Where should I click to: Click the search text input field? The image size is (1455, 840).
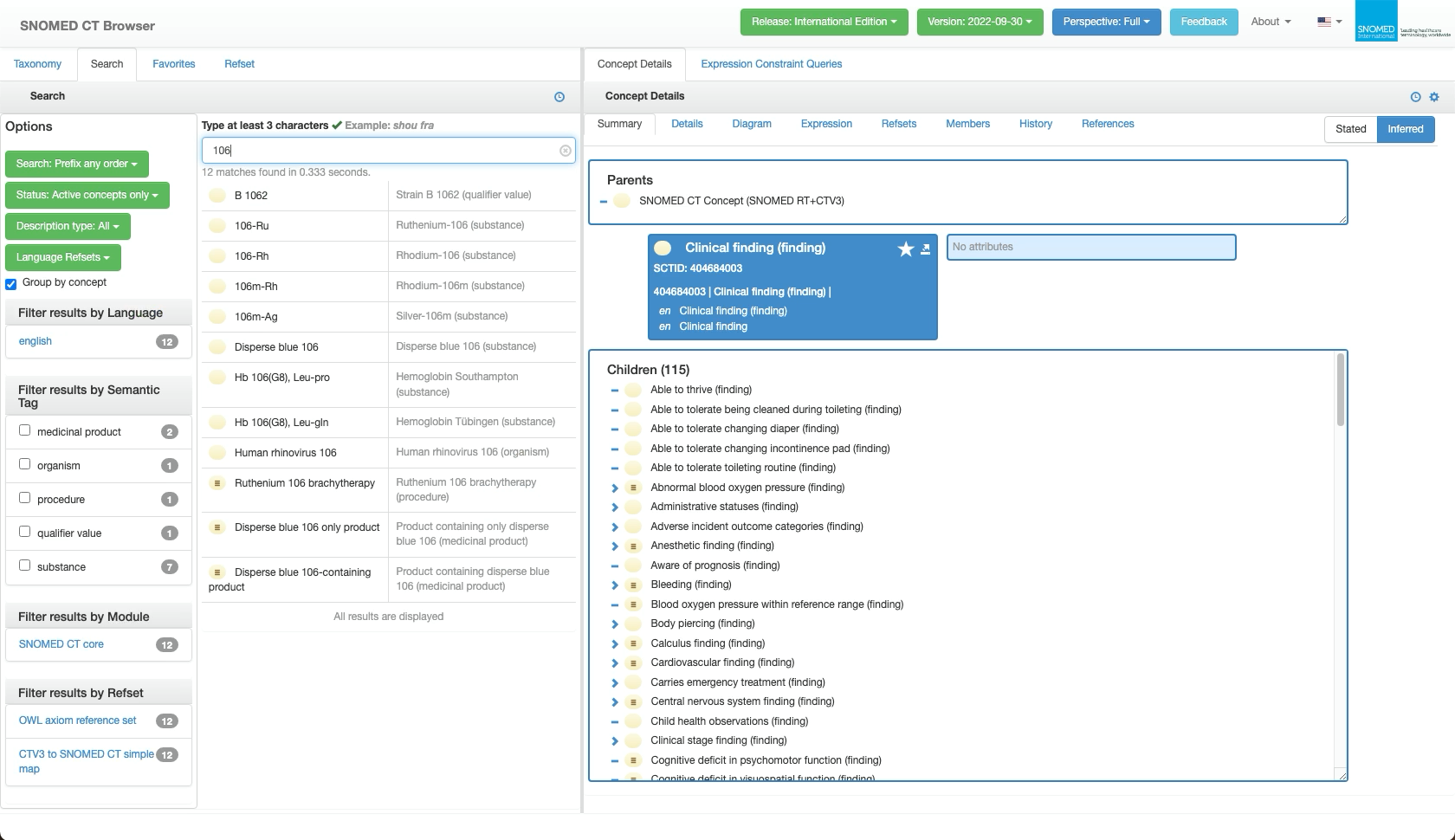coord(388,151)
